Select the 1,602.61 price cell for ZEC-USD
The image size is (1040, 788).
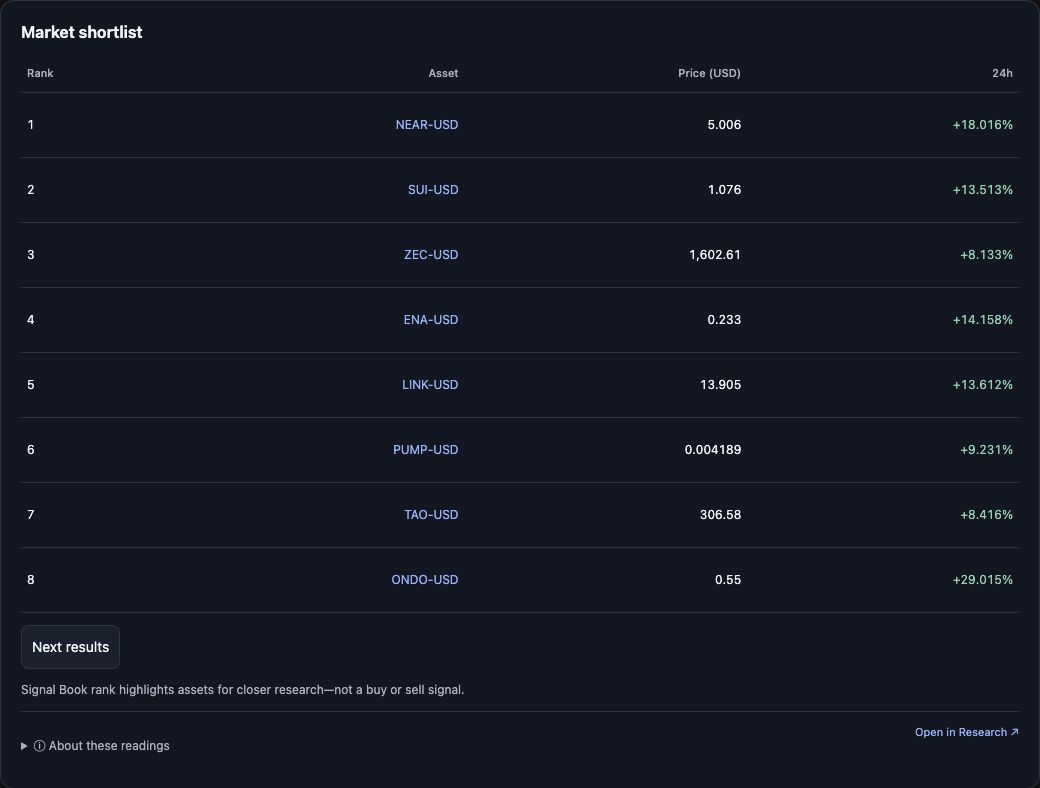click(715, 255)
